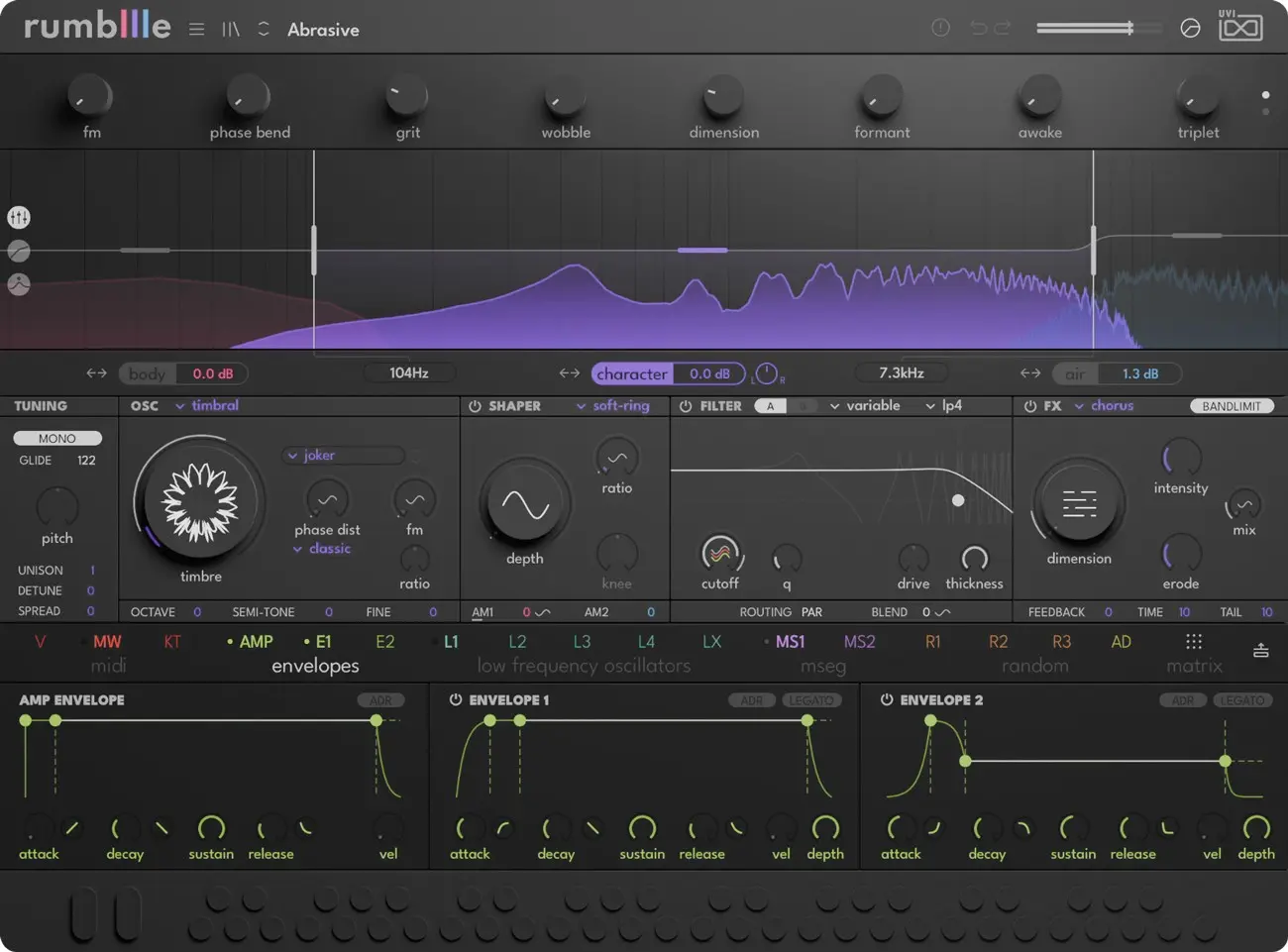
Task: Click the preset up/down arrows
Action: 264,29
